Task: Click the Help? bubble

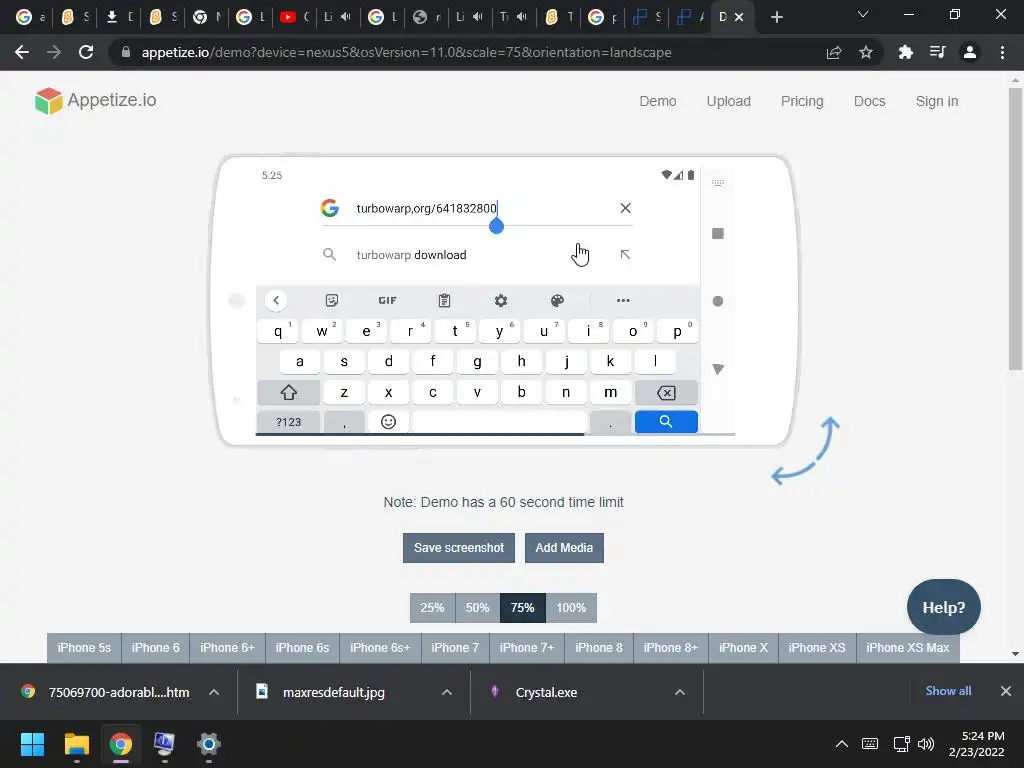Action: (944, 607)
